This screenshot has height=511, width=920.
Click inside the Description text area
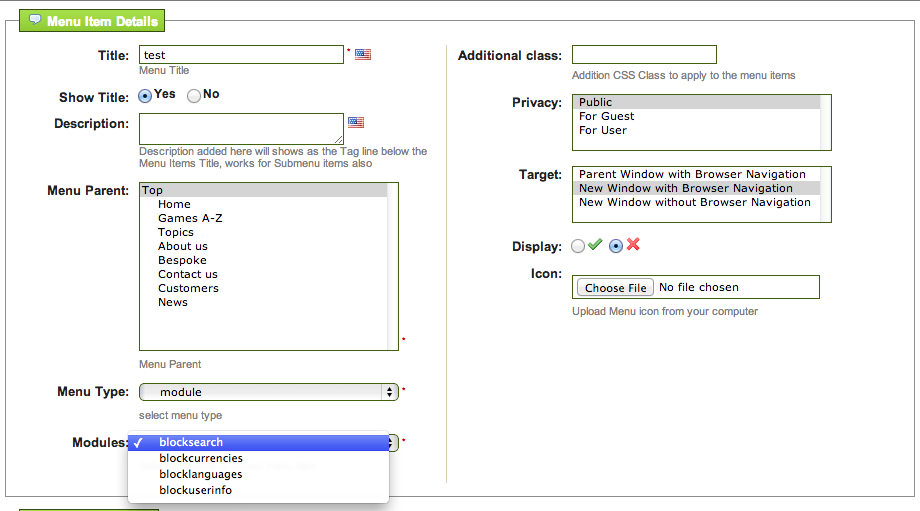click(x=241, y=128)
